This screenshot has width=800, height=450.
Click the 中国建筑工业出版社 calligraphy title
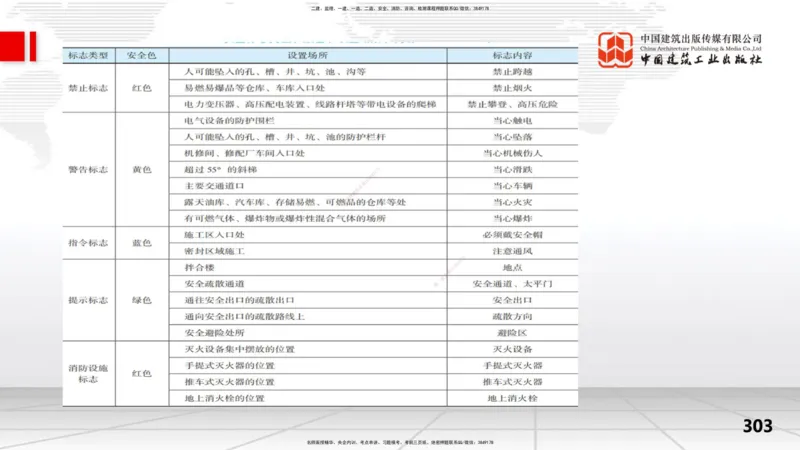click(x=701, y=59)
